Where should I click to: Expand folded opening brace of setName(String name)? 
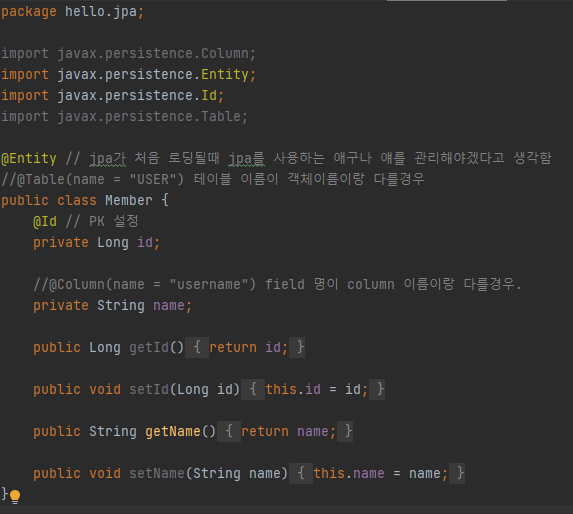click(301, 473)
